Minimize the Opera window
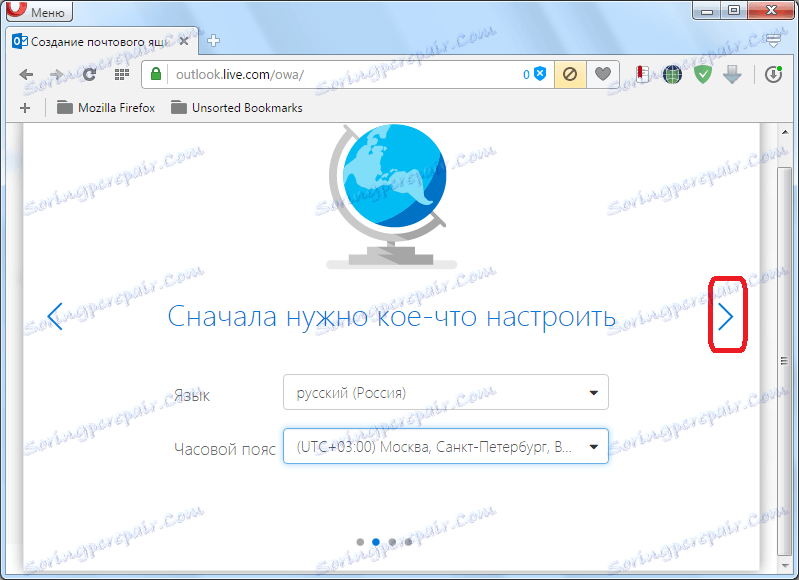Image resolution: width=799 pixels, height=580 pixels. tap(707, 10)
